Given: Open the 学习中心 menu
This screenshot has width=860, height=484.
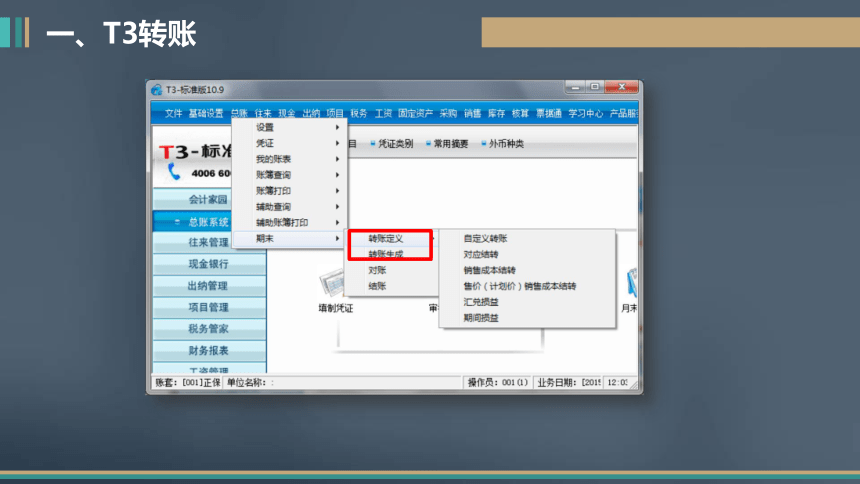Looking at the screenshot, I should pyautogui.click(x=585, y=113).
